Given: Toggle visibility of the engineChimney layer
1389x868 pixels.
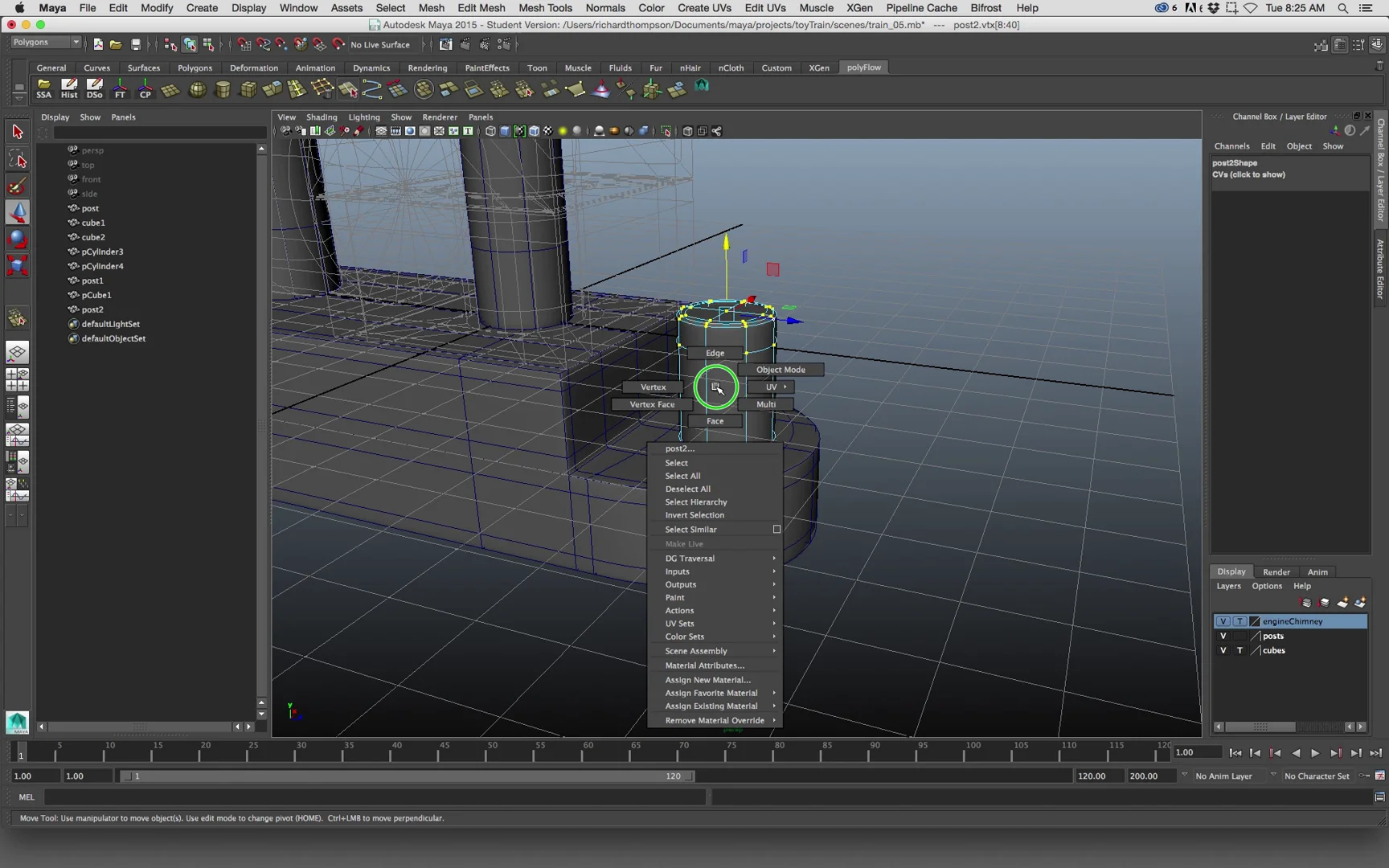Looking at the screenshot, I should point(1223,620).
